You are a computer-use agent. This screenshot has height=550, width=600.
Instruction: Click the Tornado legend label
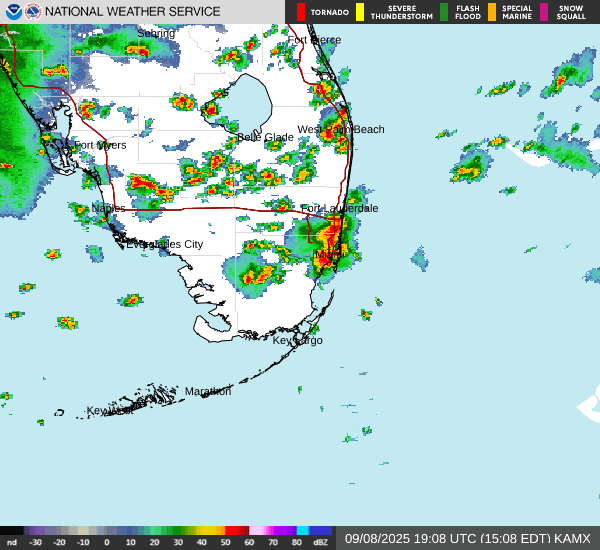pos(330,13)
